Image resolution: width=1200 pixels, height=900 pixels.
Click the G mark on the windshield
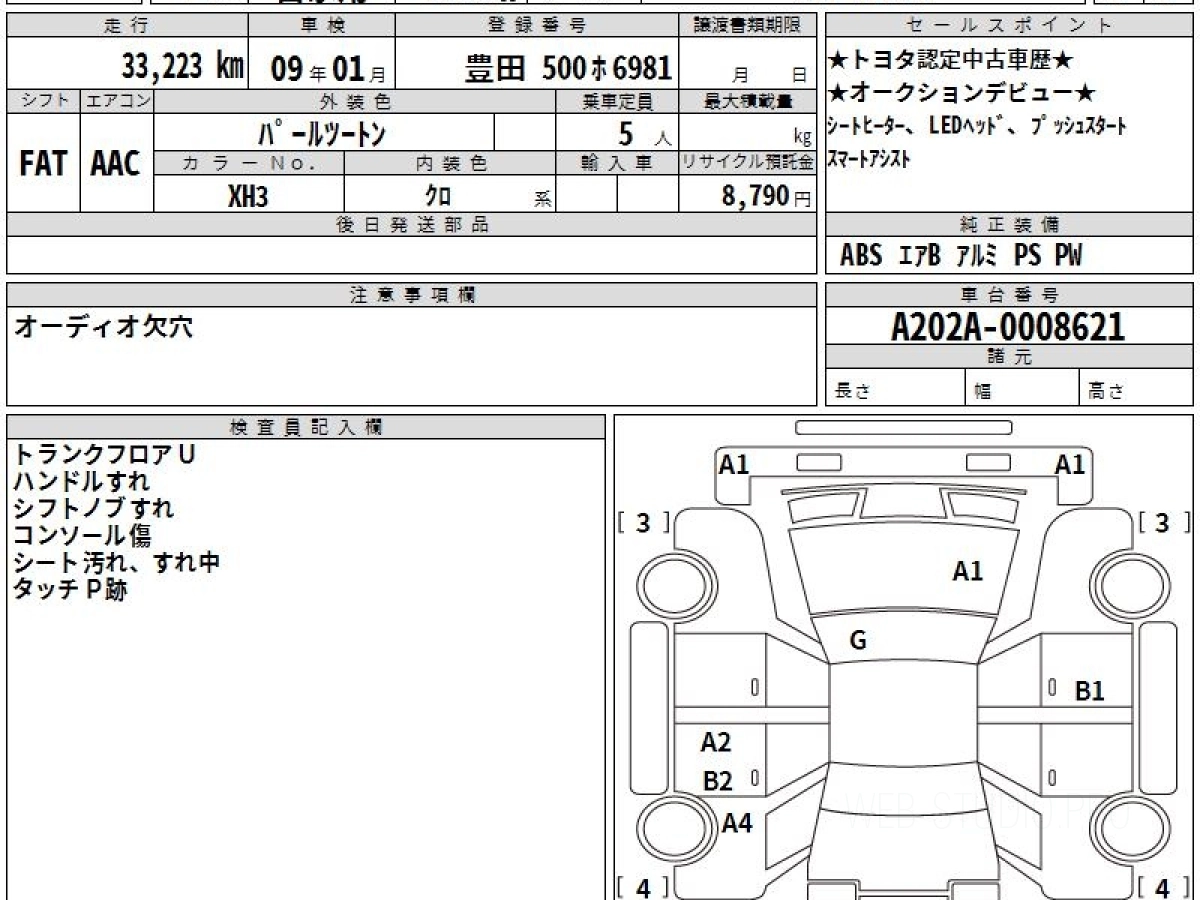(x=858, y=641)
